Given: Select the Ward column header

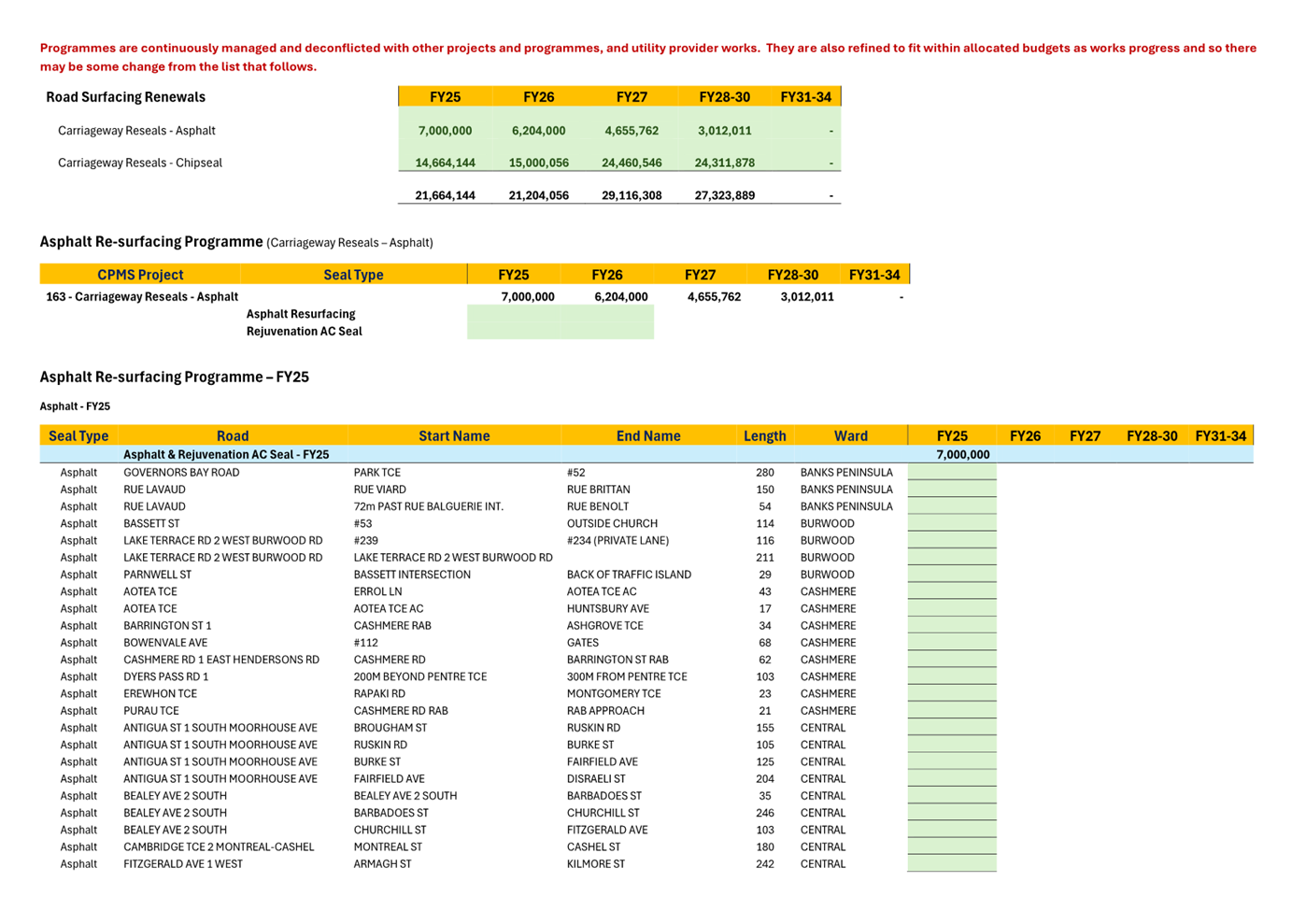Looking at the screenshot, I should pyautogui.click(x=850, y=436).
